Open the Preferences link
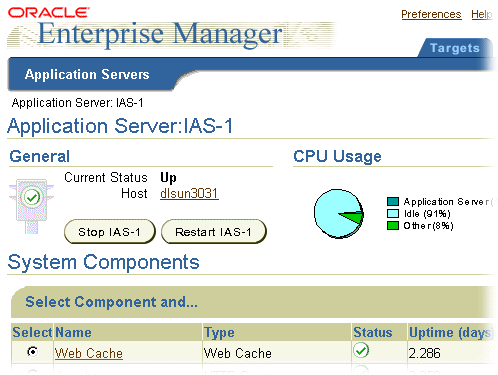This screenshot has width=498, height=375. tap(431, 14)
